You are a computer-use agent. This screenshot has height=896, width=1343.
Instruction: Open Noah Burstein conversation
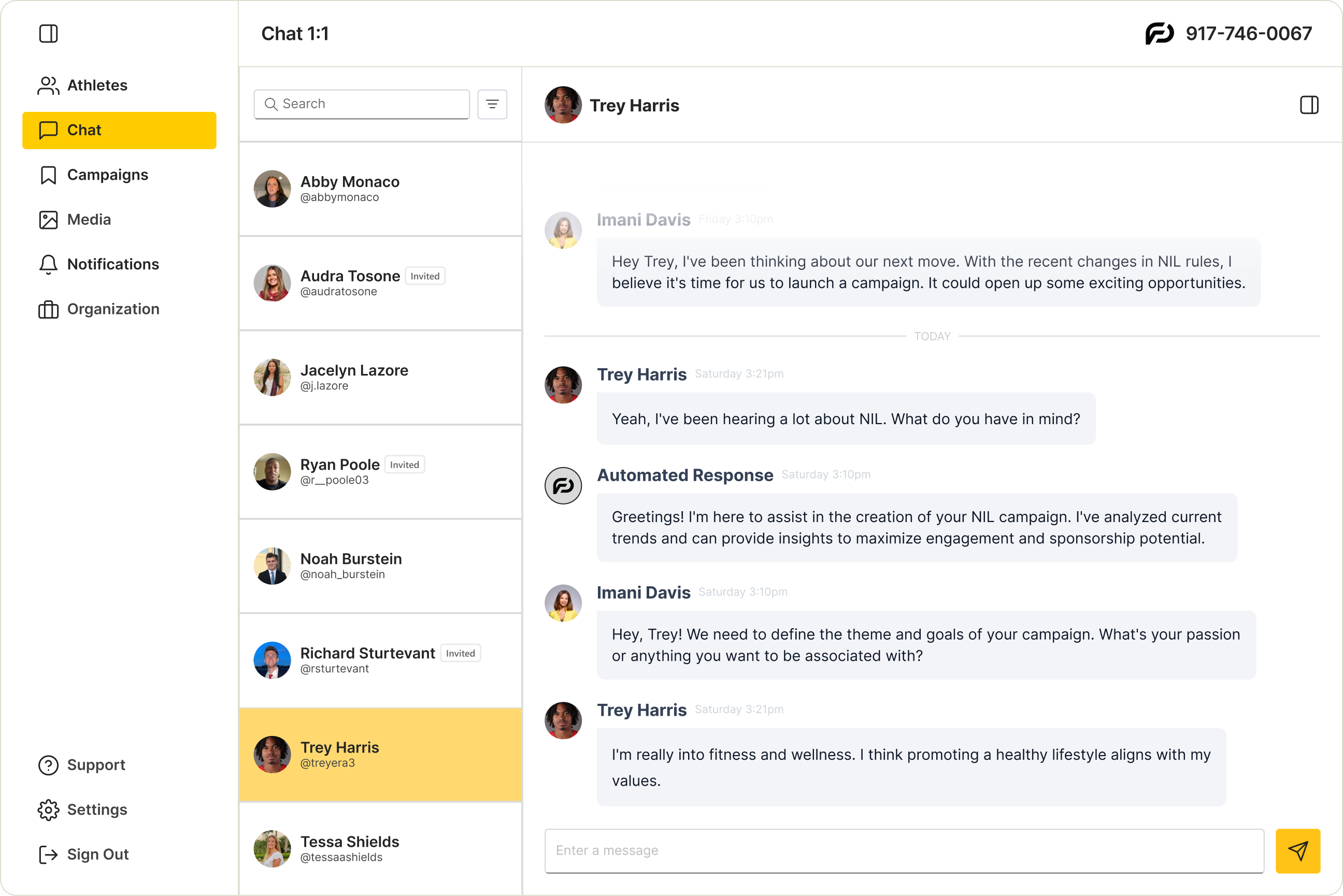coord(381,566)
